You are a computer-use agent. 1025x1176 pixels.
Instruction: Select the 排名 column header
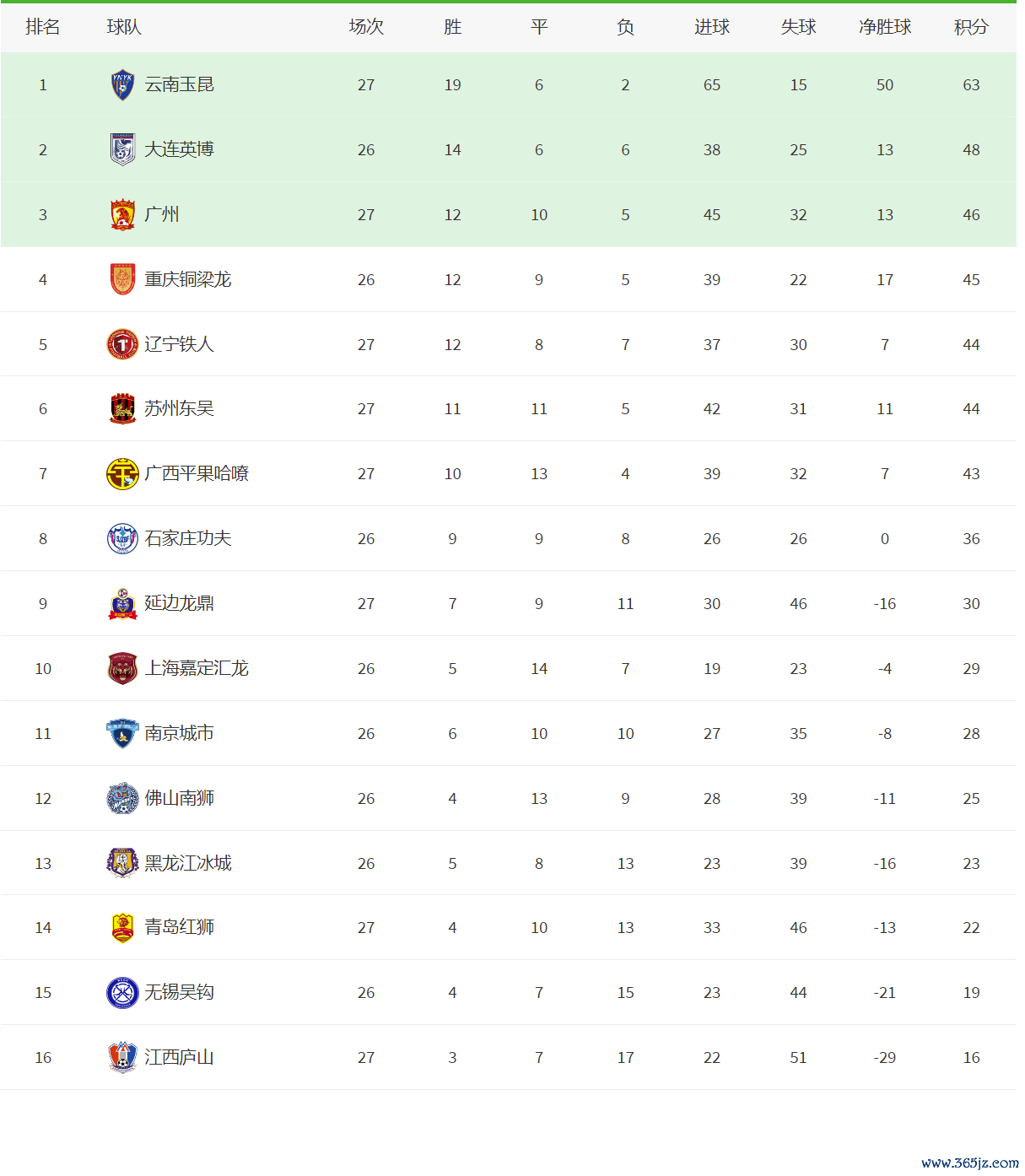(43, 27)
